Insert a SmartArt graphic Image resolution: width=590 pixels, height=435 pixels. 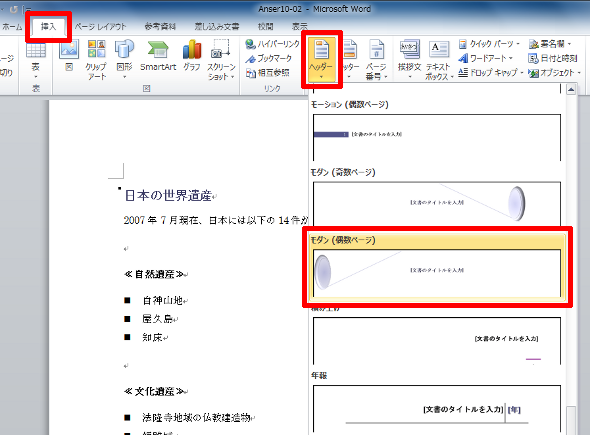tap(158, 56)
